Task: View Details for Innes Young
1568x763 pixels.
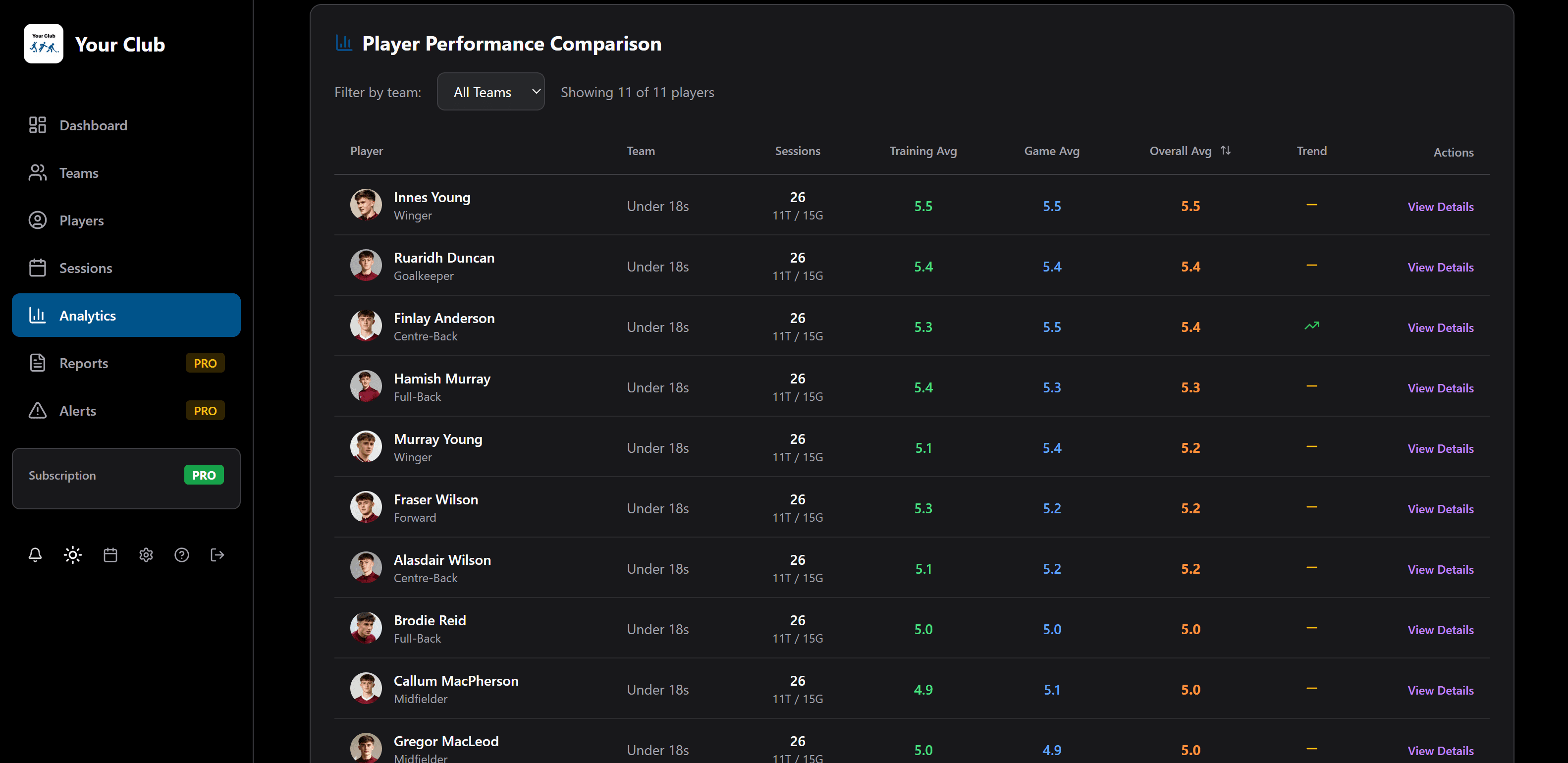Action: (x=1440, y=207)
